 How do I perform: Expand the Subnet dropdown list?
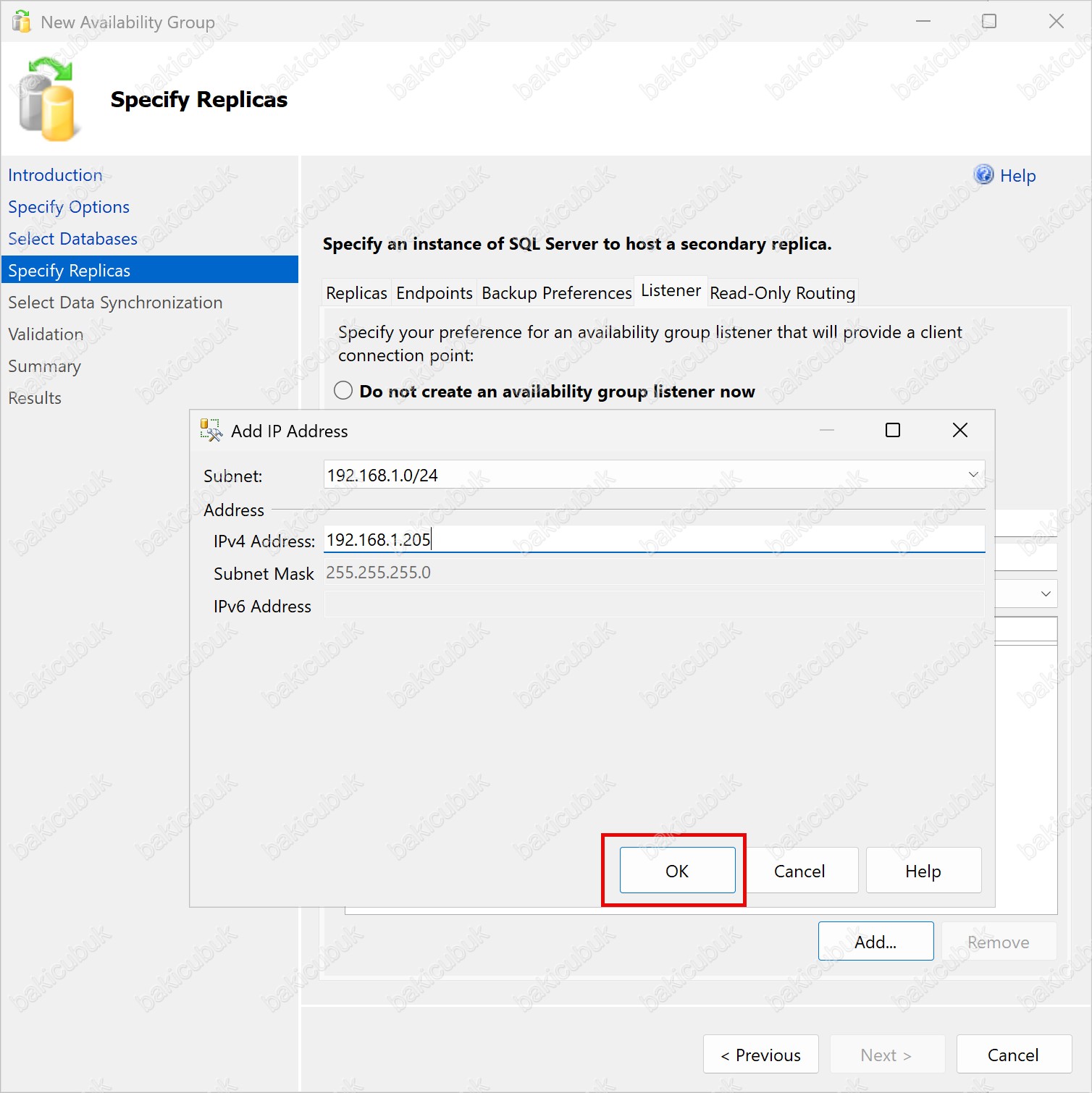pos(973,475)
